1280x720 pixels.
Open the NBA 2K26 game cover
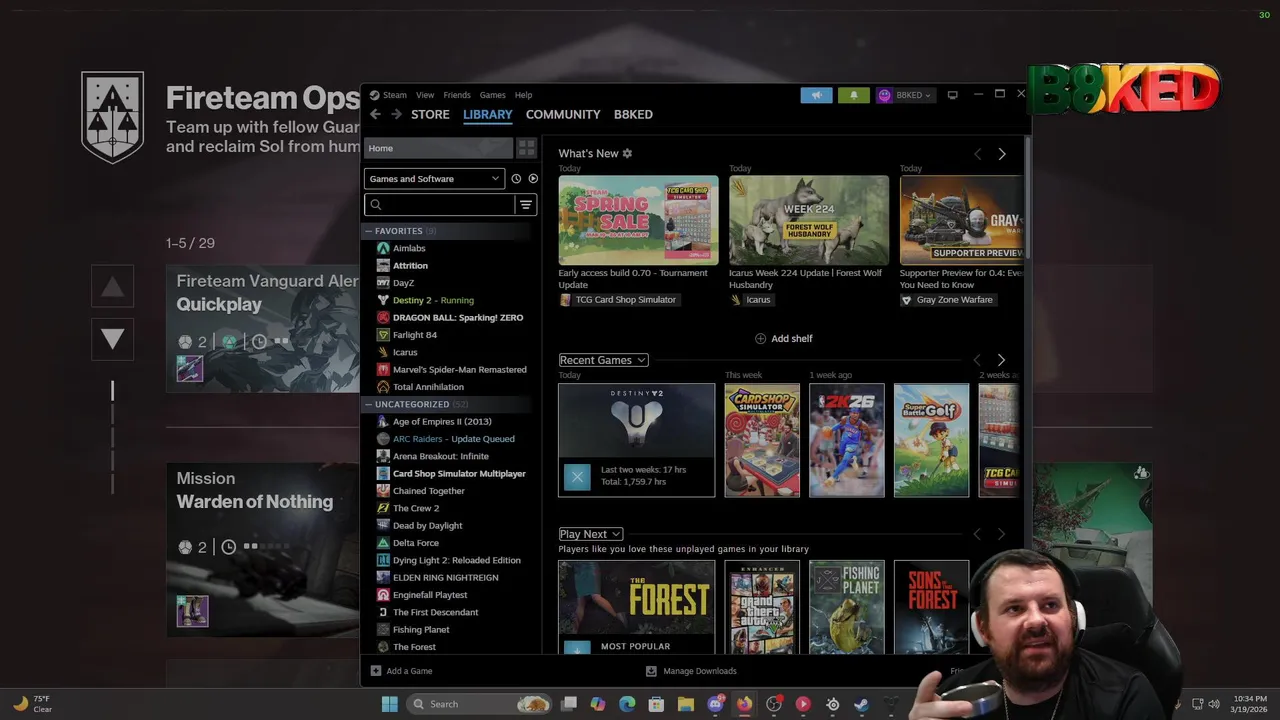[847, 440]
